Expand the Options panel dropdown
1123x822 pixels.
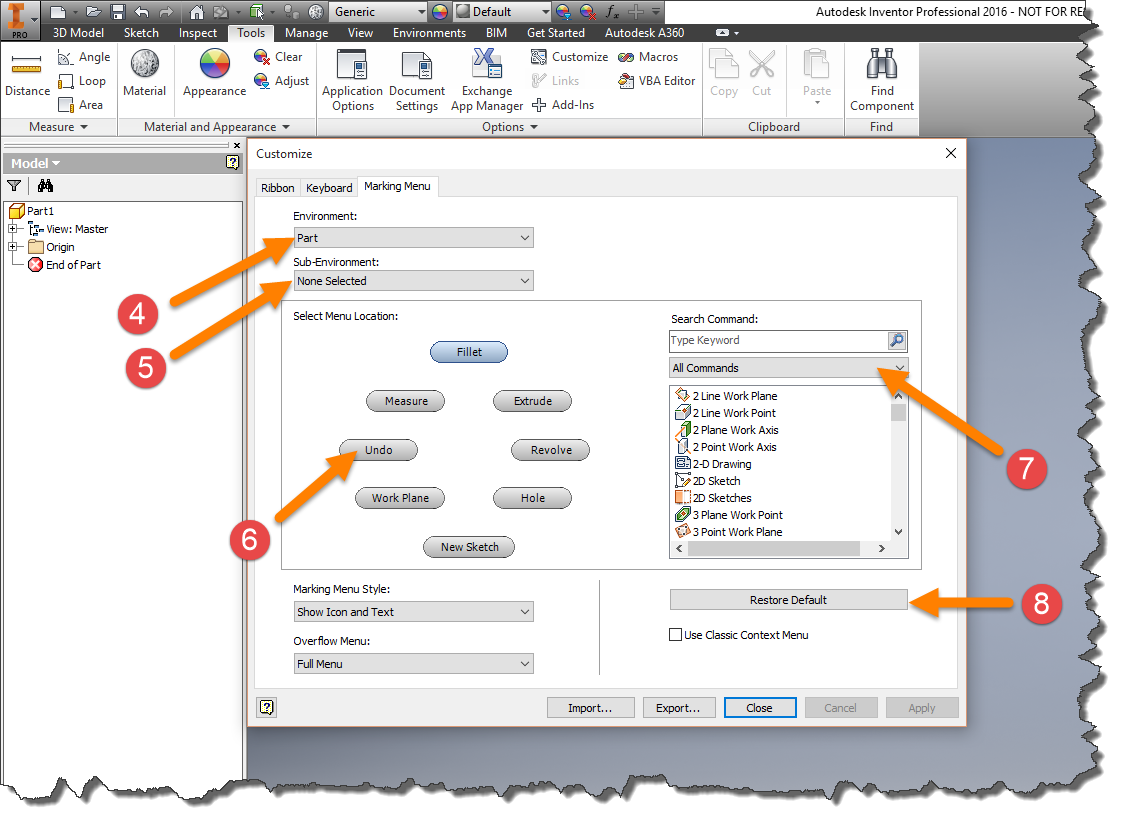click(x=510, y=127)
